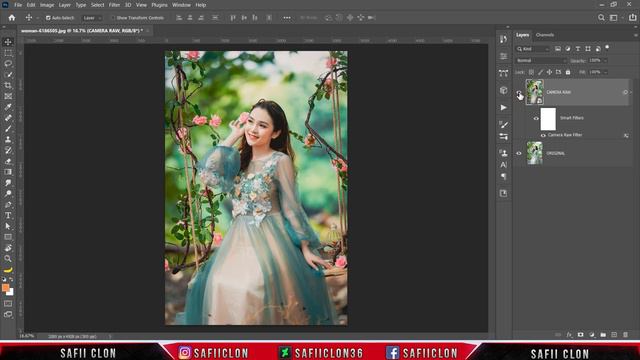Add a layer style fx button
The image size is (640, 360).
(569, 335)
